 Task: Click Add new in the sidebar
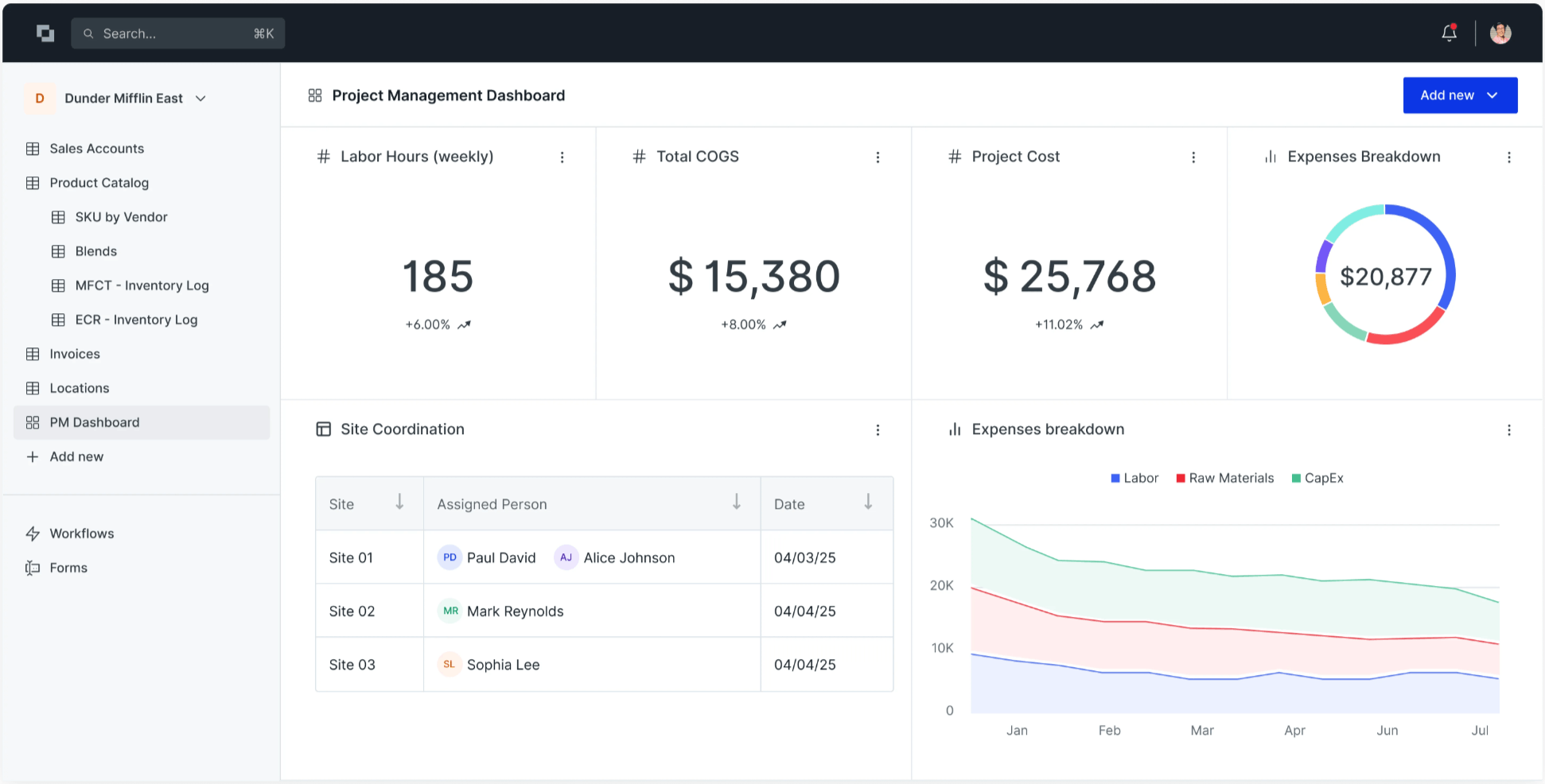pyautogui.click(x=76, y=456)
